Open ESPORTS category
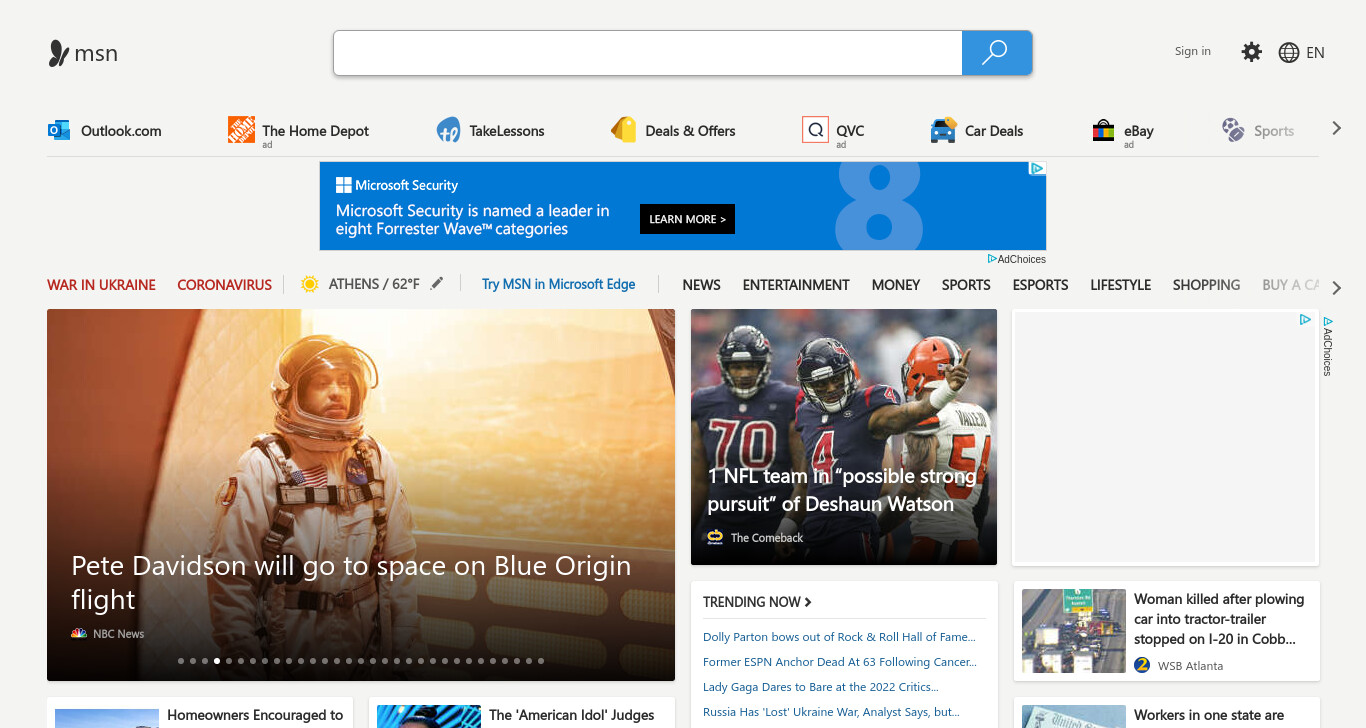This screenshot has width=1366, height=728. [x=1040, y=285]
